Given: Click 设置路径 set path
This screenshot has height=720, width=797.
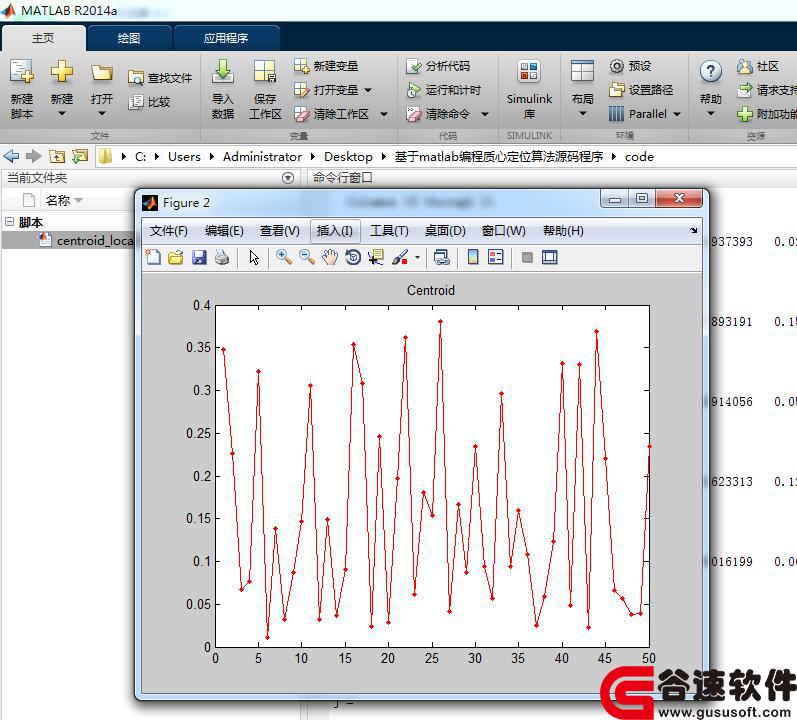Looking at the screenshot, I should click(x=640, y=90).
